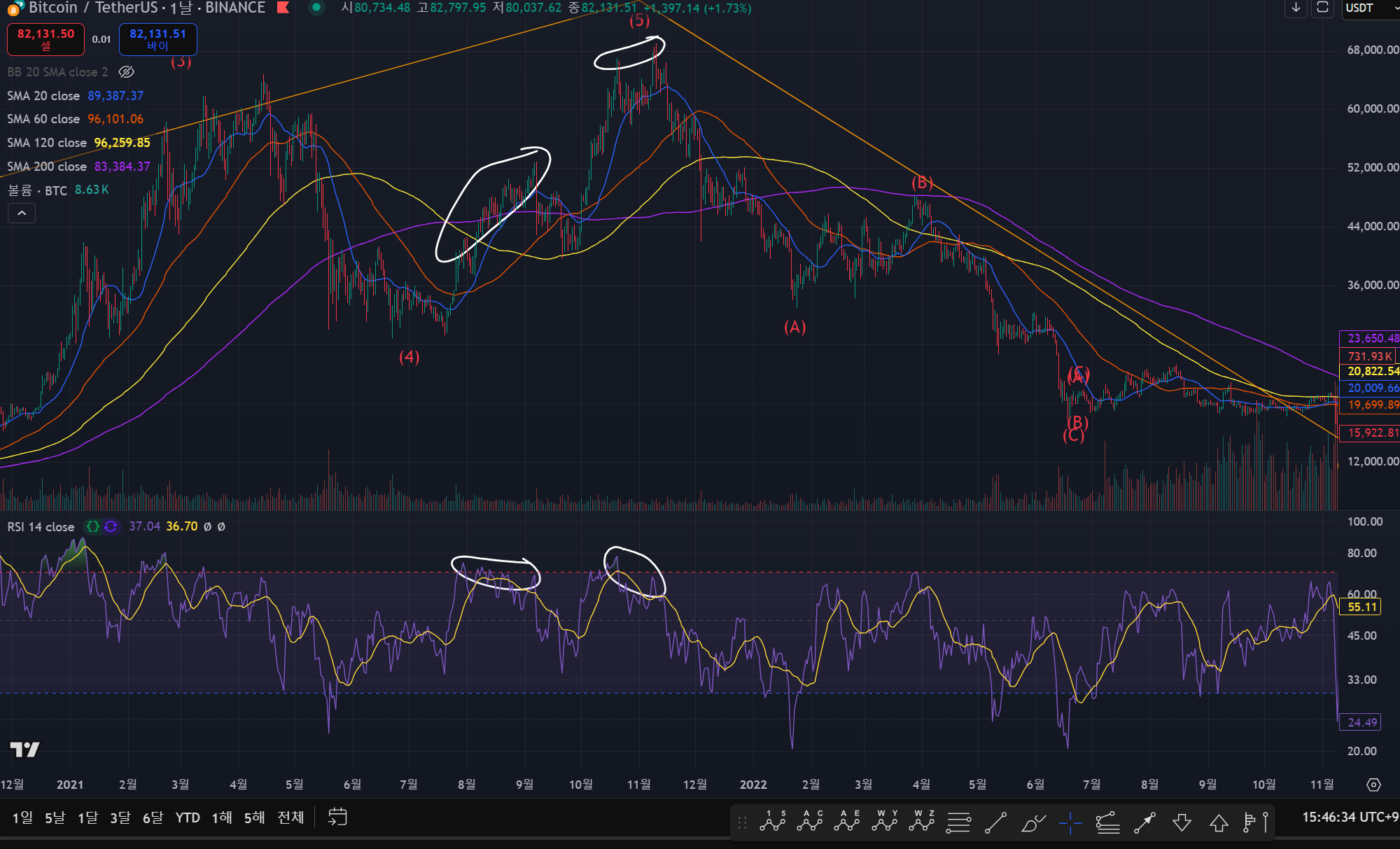1400x849 pixels.
Task: Toggle RSI indicator refresh icon
Action: (x=111, y=526)
